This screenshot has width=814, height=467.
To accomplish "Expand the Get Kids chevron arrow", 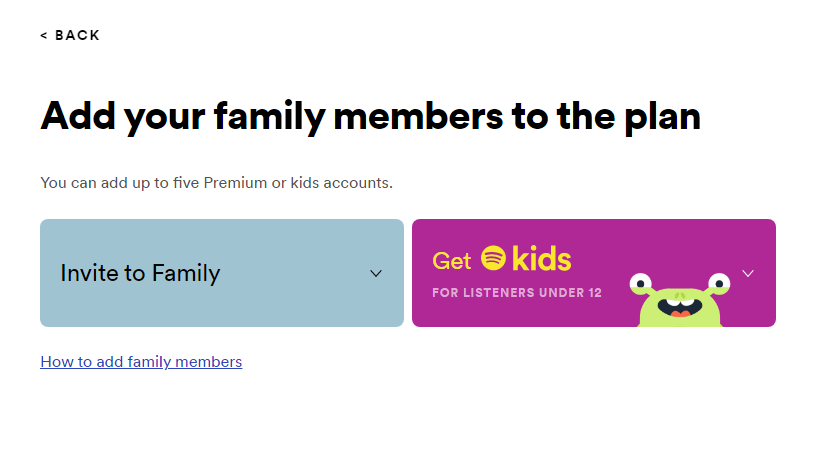I will tap(747, 273).
